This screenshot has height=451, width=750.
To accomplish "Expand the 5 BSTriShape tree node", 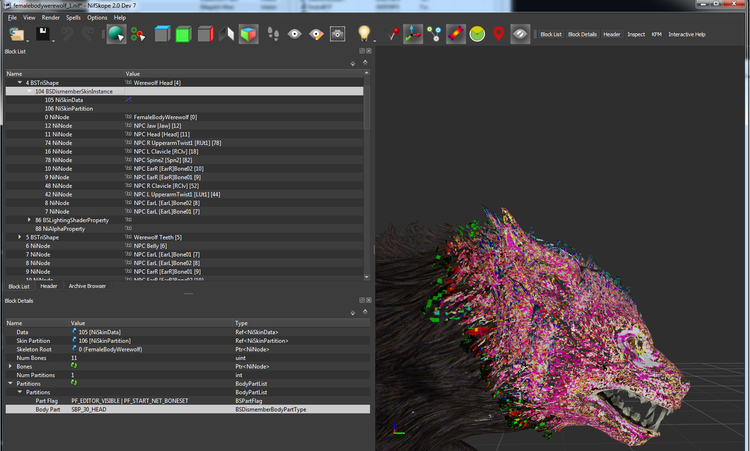I will pyautogui.click(x=20, y=237).
